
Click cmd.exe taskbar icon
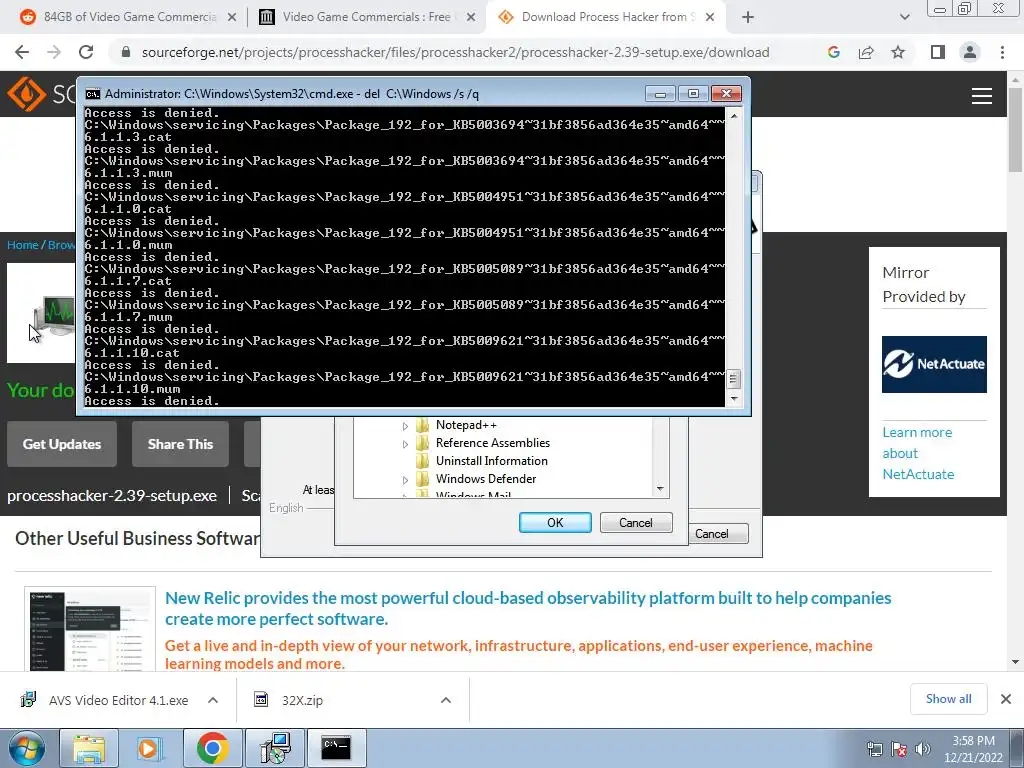(x=336, y=748)
